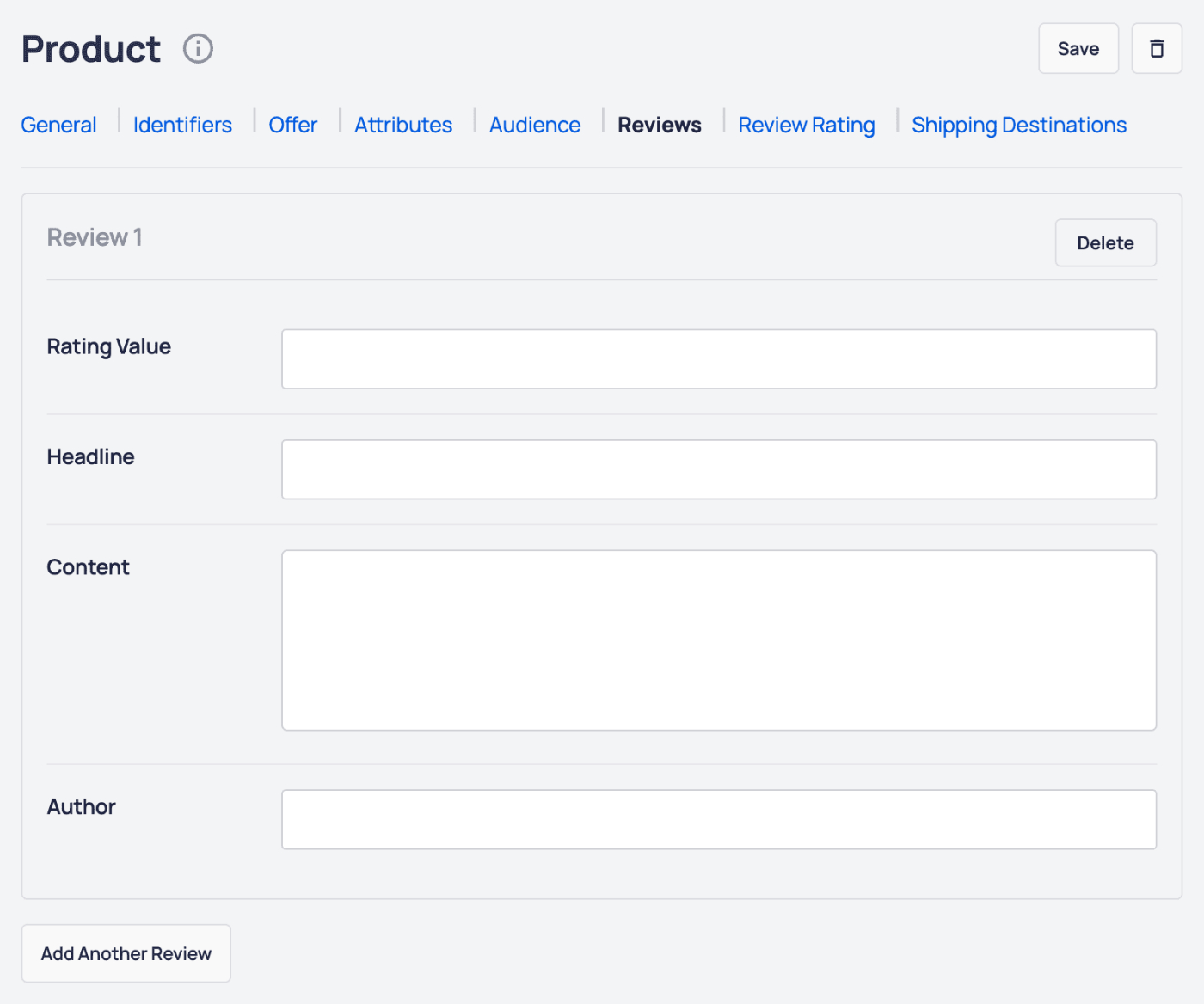Viewport: 1204px width, 1004px height.
Task: Click the Rating Value input field
Action: (x=719, y=358)
